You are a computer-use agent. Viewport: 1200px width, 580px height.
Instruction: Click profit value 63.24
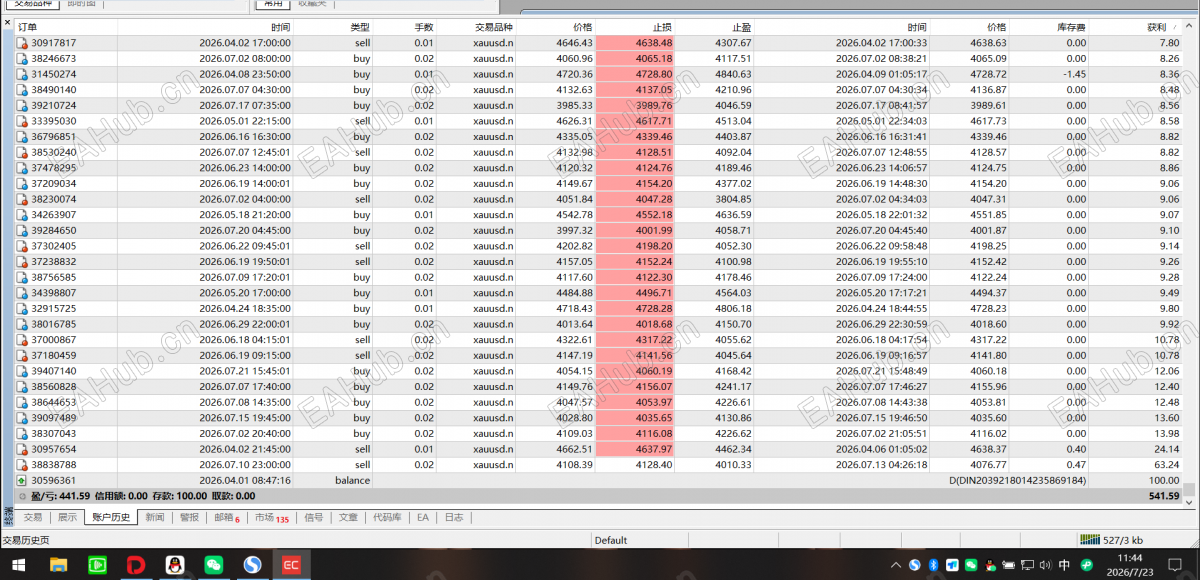(1166, 465)
